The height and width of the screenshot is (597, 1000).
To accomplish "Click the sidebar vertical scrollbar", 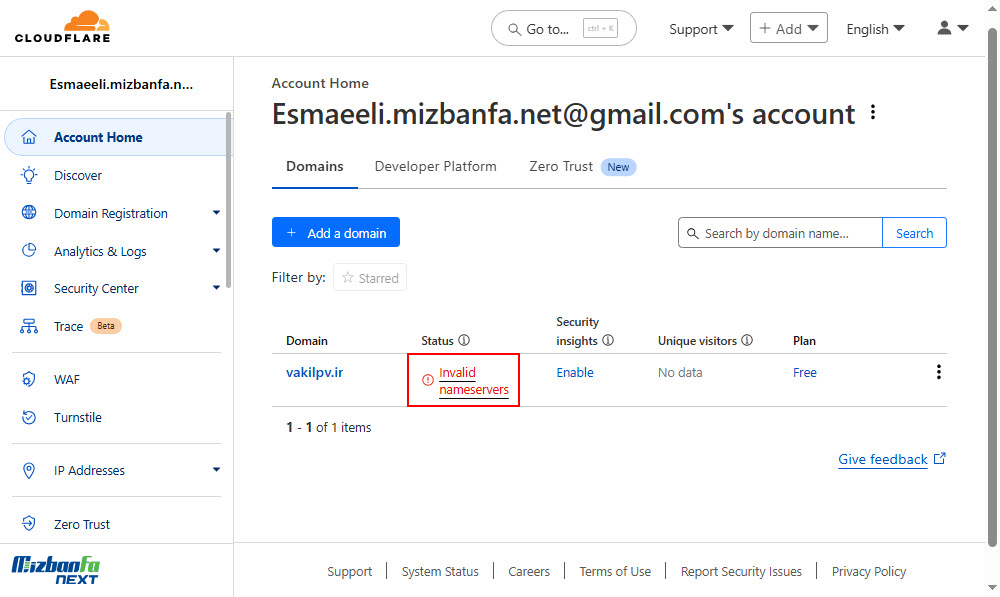I will (228, 201).
